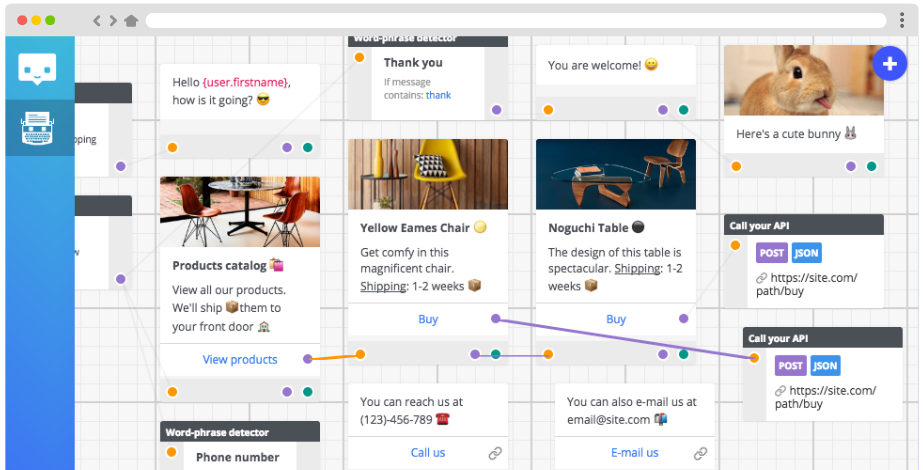The width and height of the screenshot is (923, 470).
Task: Open the chatbot face icon in sidebar
Action: click(x=38, y=69)
